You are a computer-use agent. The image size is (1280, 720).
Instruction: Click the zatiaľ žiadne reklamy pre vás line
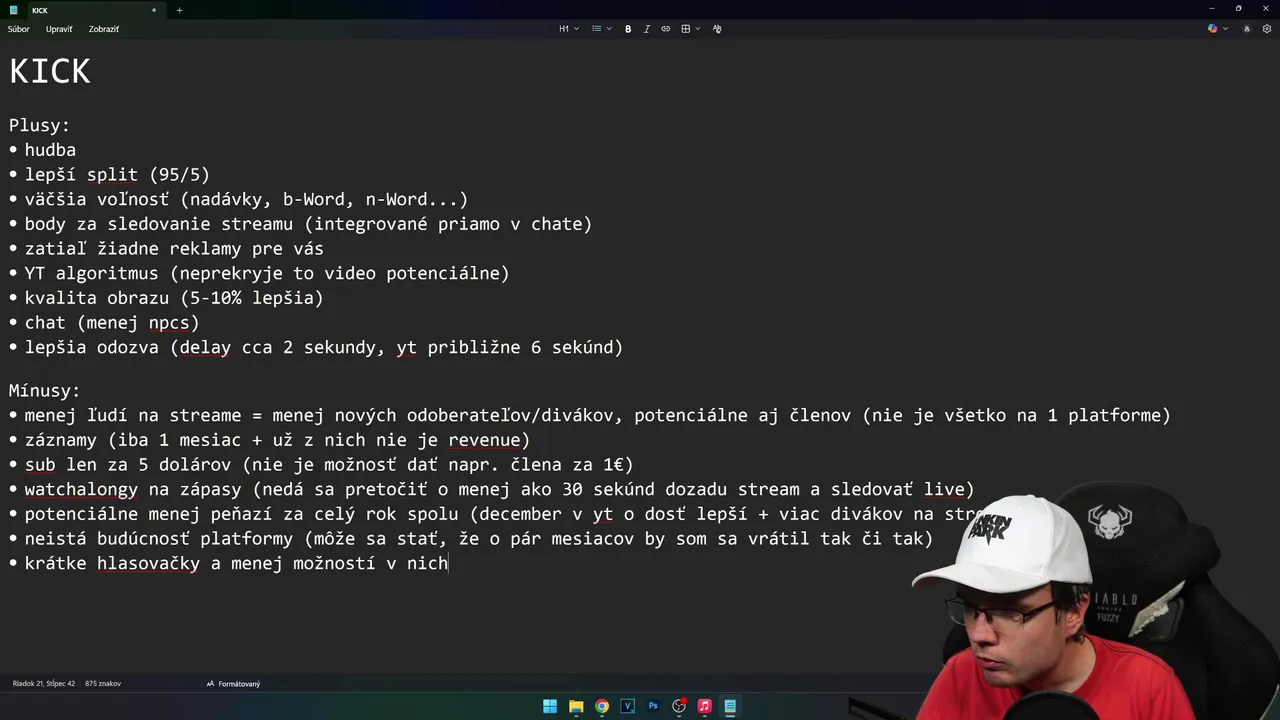pos(174,249)
